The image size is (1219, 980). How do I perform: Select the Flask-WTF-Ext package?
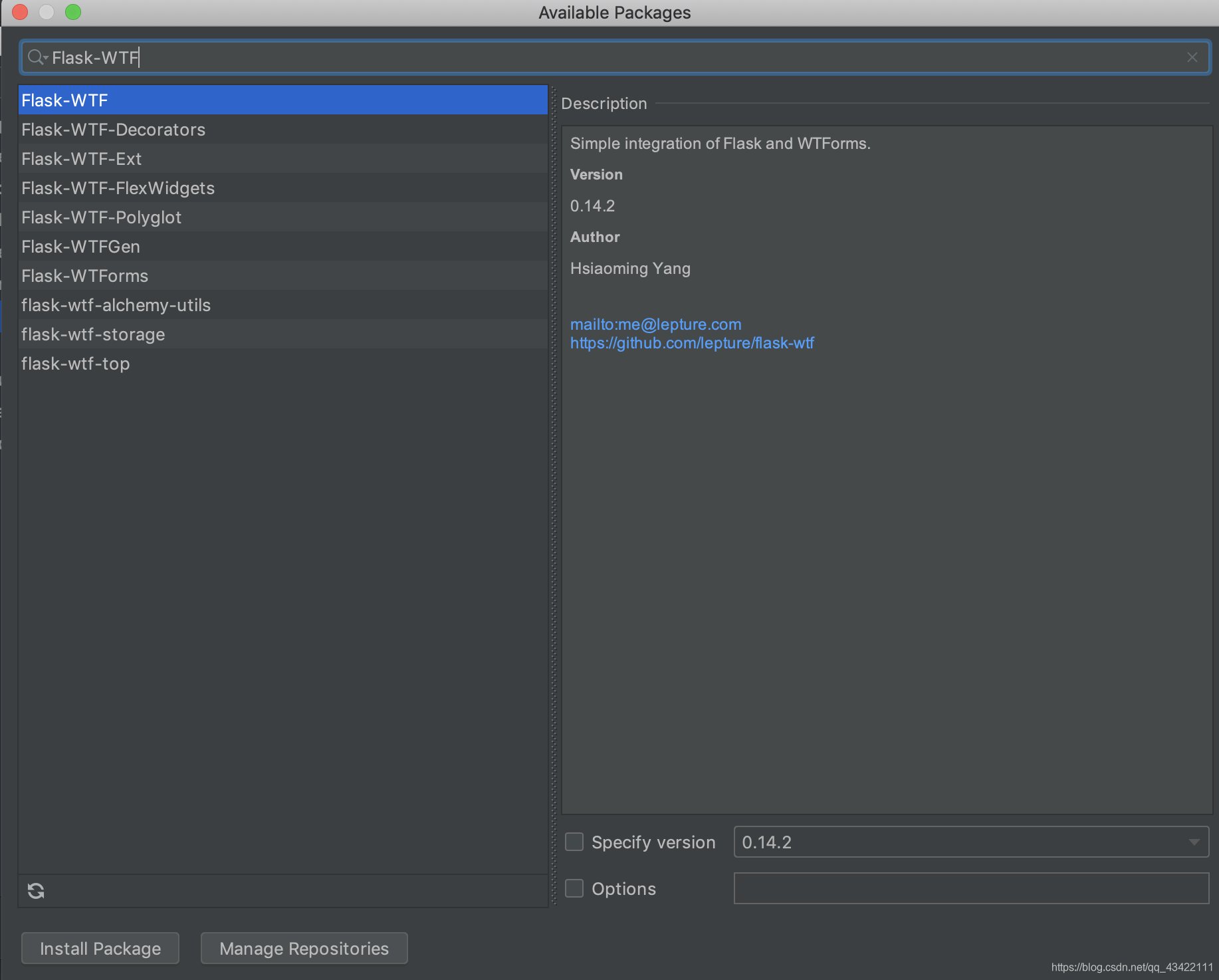point(283,158)
